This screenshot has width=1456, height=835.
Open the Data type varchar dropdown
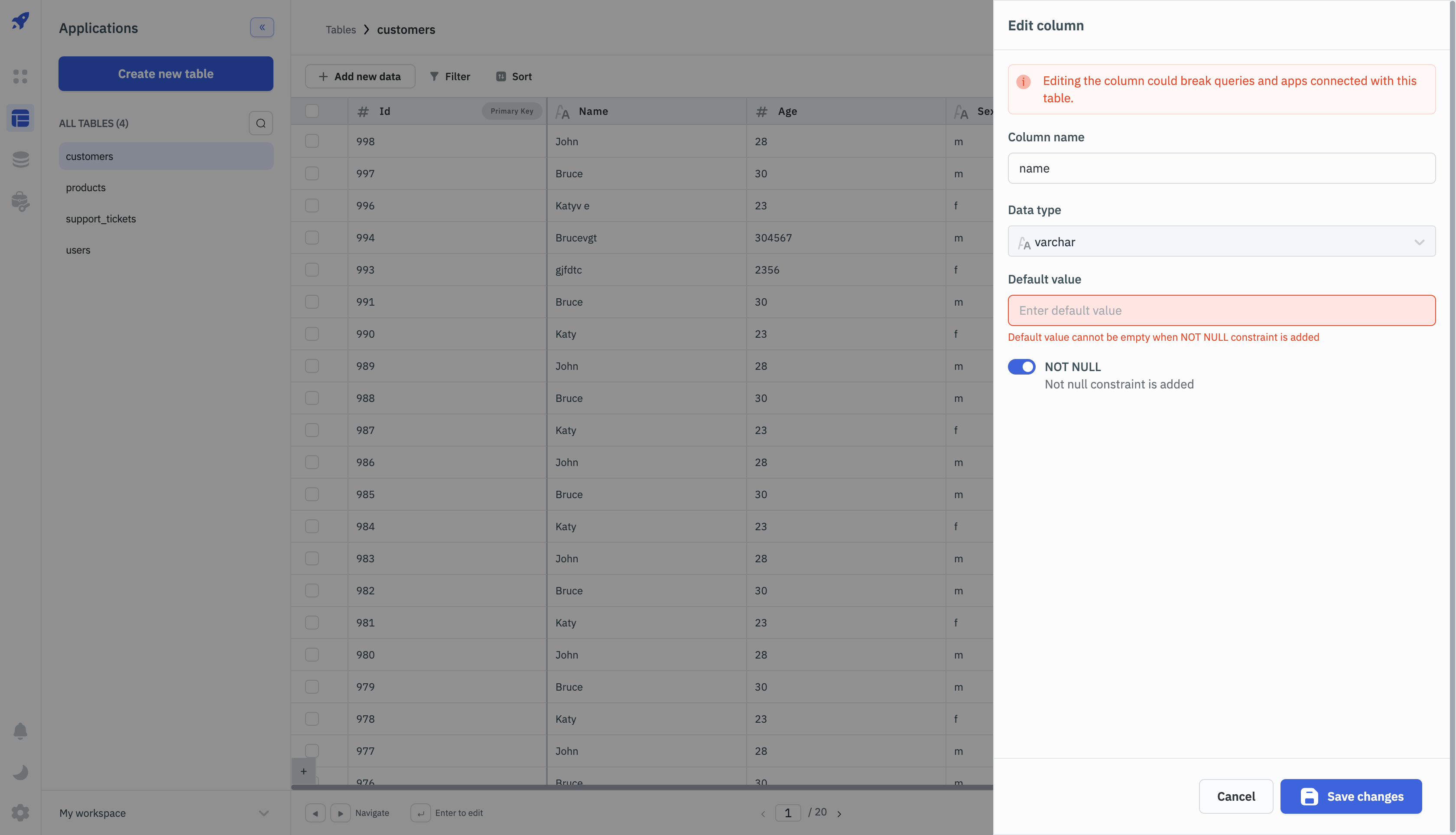[1221, 241]
